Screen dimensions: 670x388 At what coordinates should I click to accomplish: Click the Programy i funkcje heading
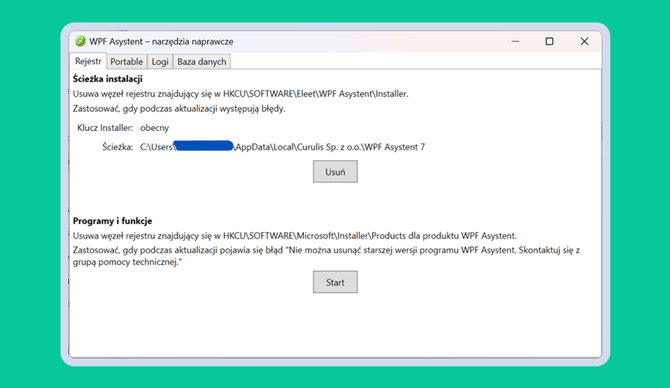pyautogui.click(x=112, y=221)
